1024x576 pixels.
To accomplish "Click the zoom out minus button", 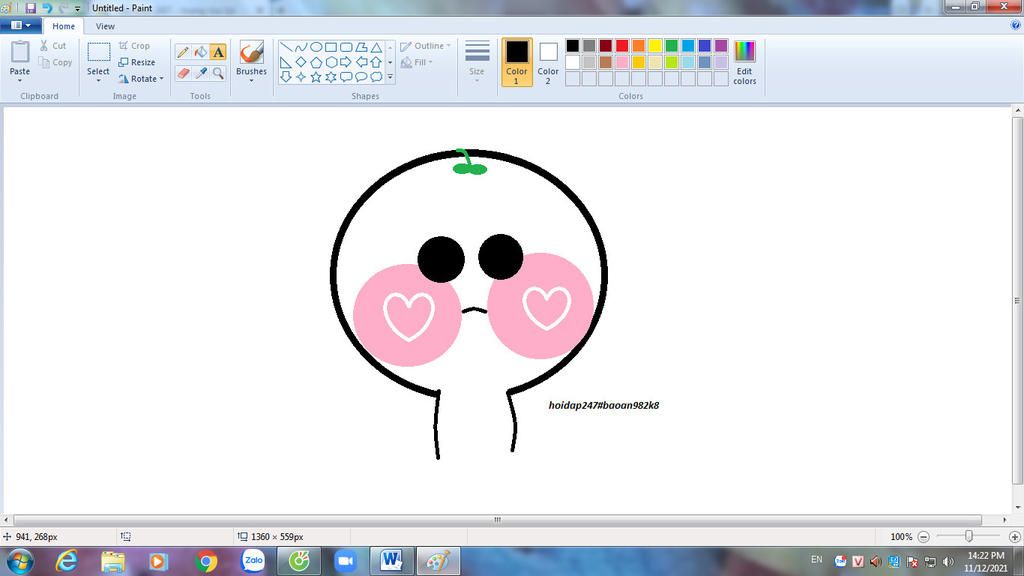I will coord(923,536).
